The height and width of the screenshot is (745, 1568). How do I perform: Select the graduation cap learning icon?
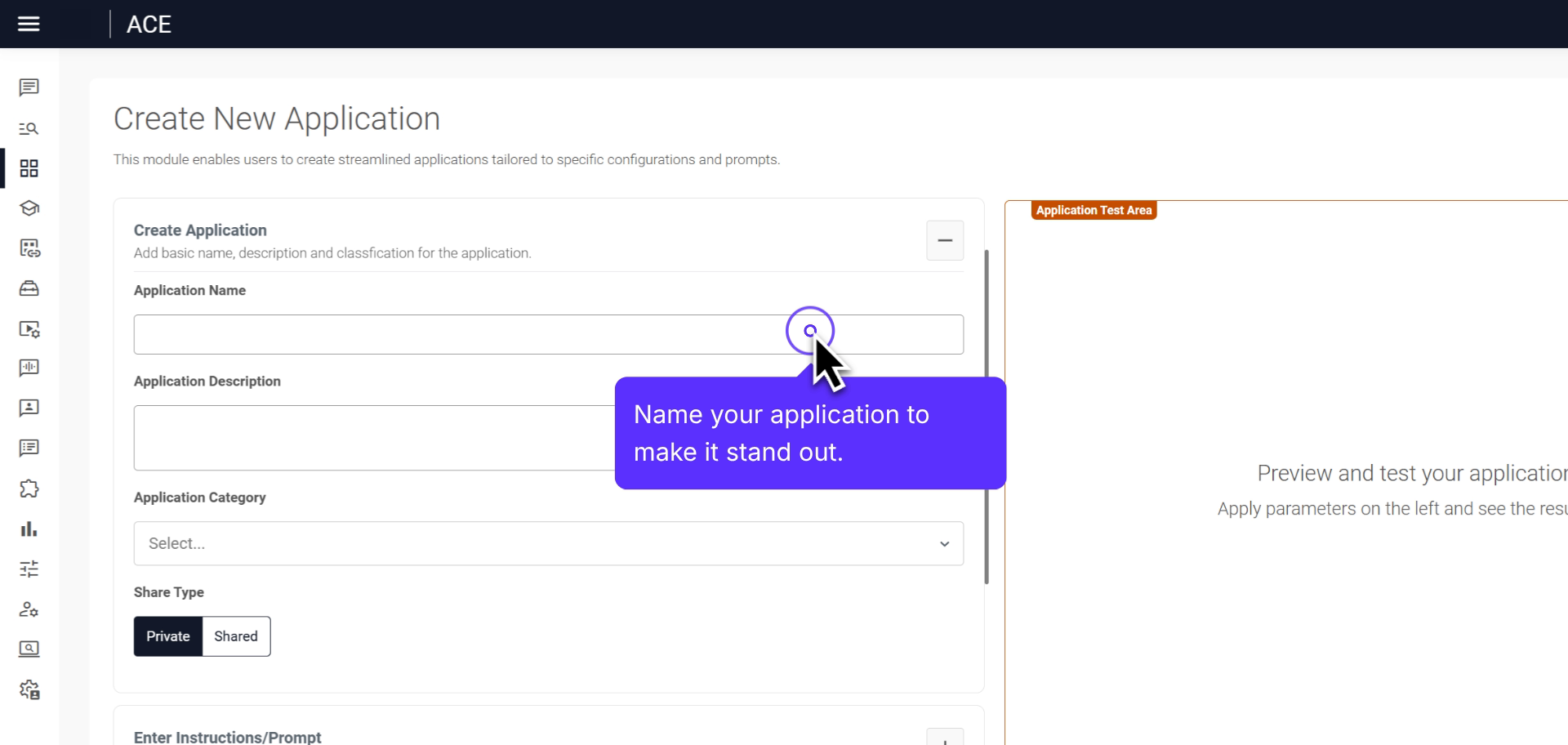pyautogui.click(x=29, y=207)
